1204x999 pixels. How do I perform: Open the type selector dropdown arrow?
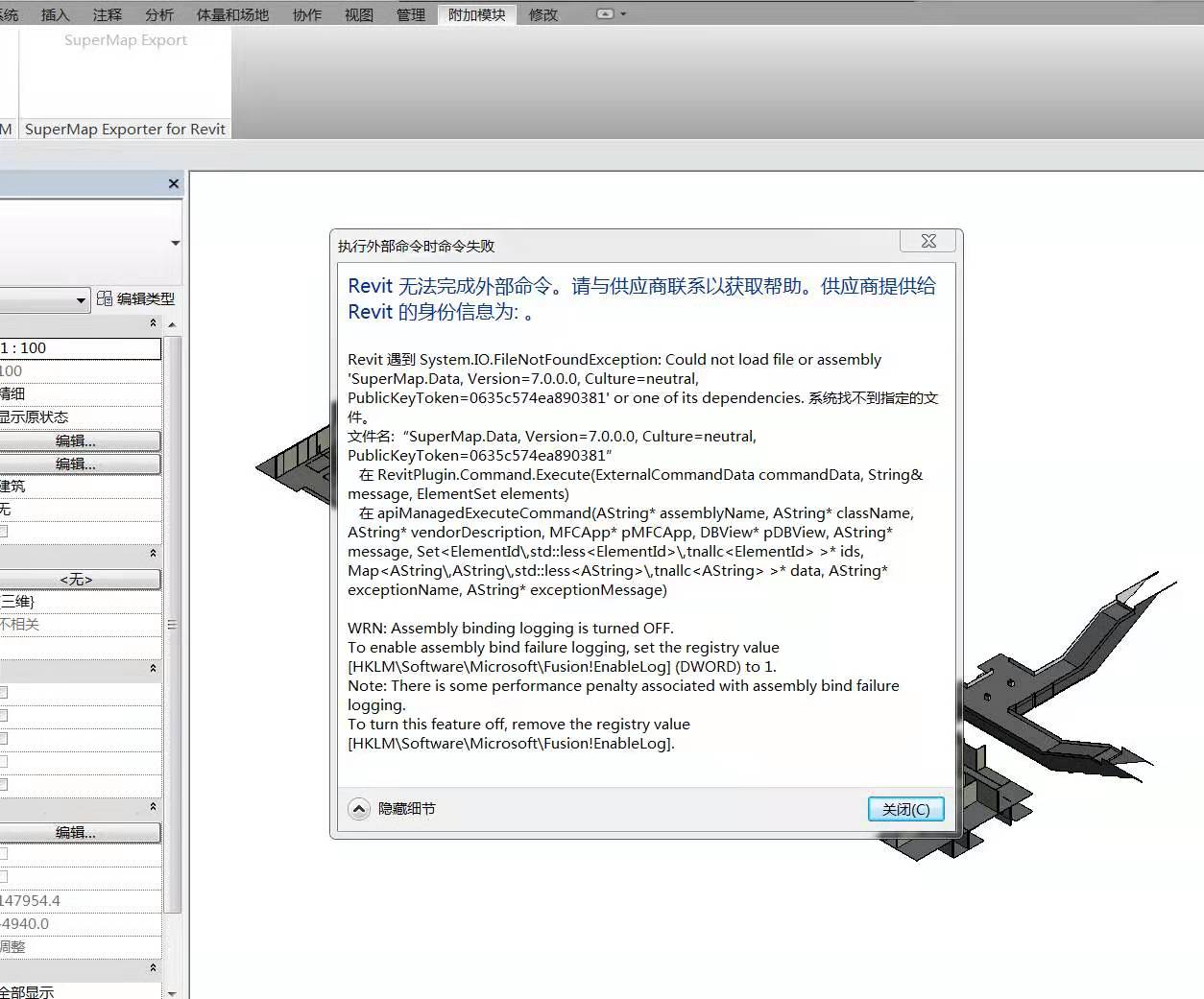pyautogui.click(x=175, y=243)
